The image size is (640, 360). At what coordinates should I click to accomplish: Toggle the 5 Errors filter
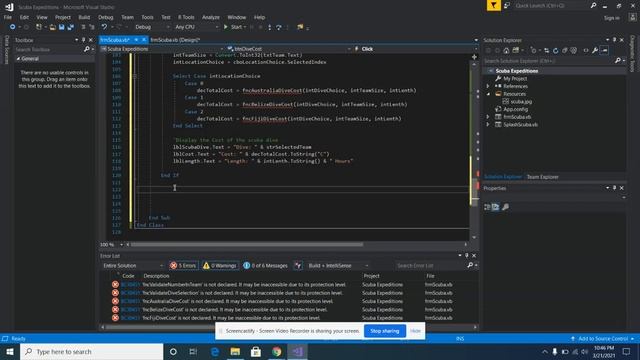[x=183, y=266]
